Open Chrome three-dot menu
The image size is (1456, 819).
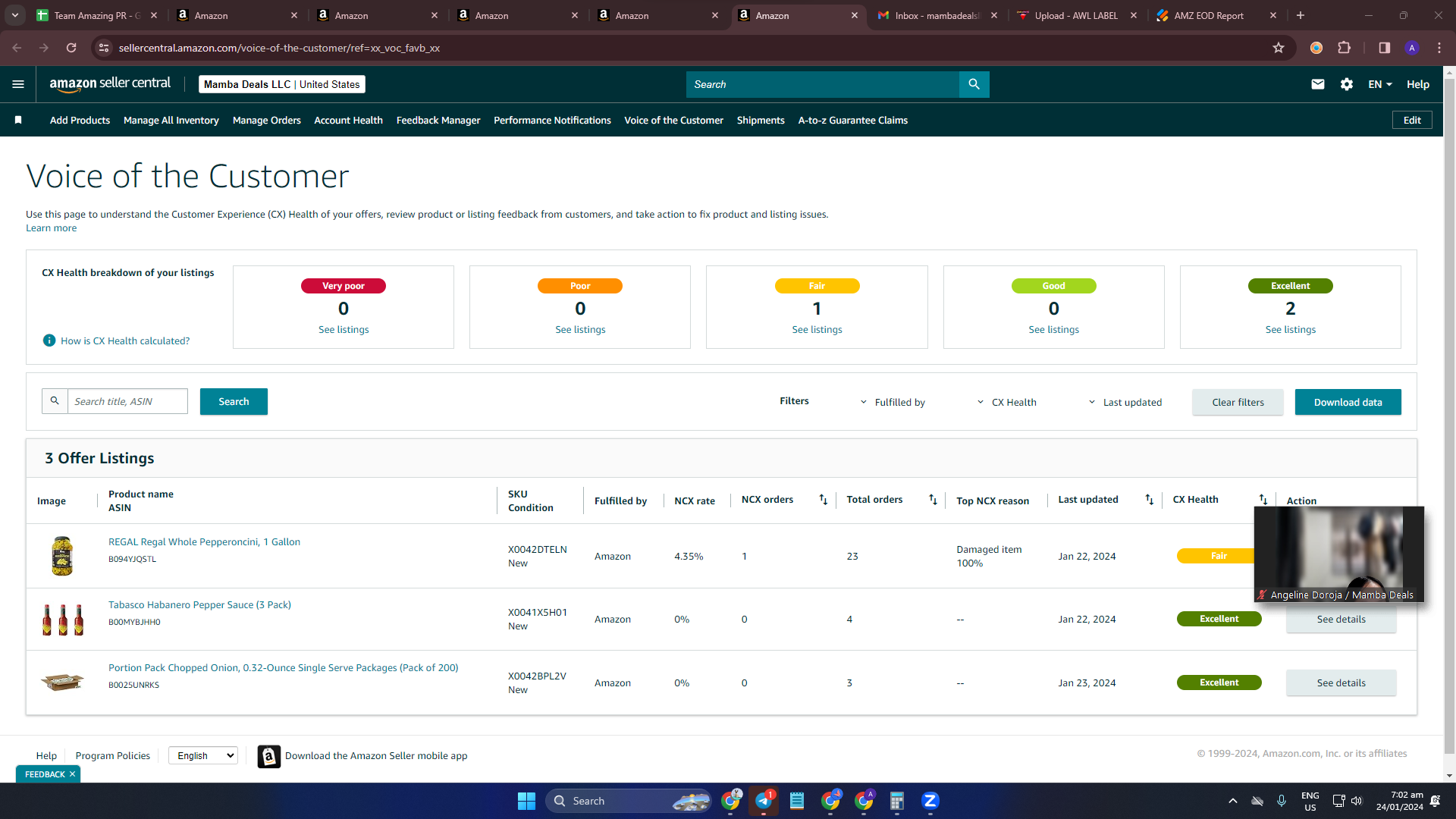(x=1439, y=48)
